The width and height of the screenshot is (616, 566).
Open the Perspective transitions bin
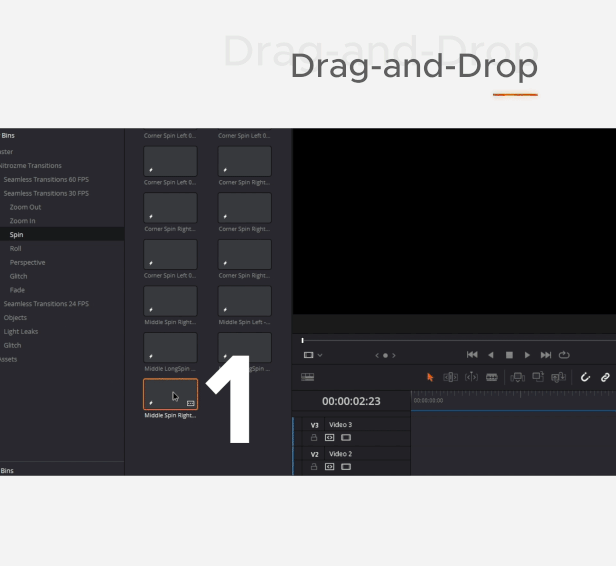pyautogui.click(x=27, y=262)
